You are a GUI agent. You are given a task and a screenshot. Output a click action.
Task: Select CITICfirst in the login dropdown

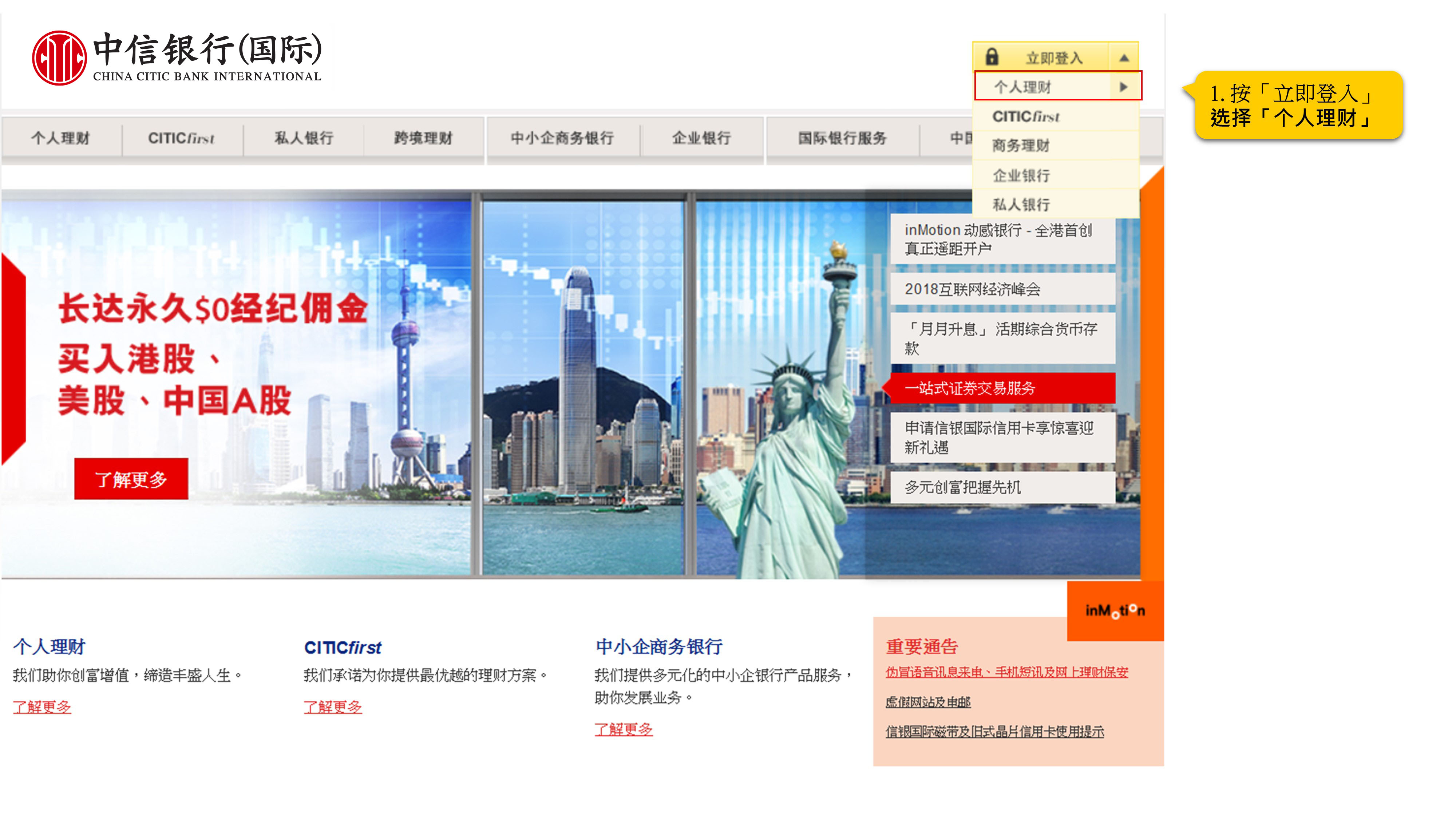tap(1055, 116)
